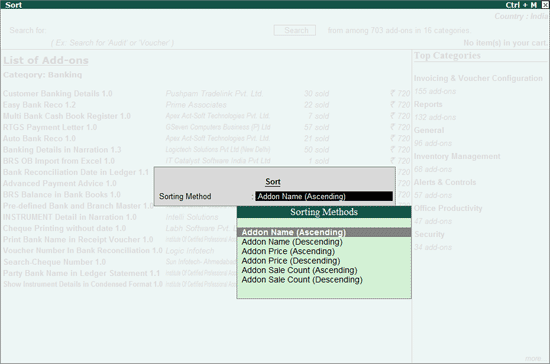
Task: Click IT Catalyst Software India Pvt Ltd vendor
Action: point(218,161)
